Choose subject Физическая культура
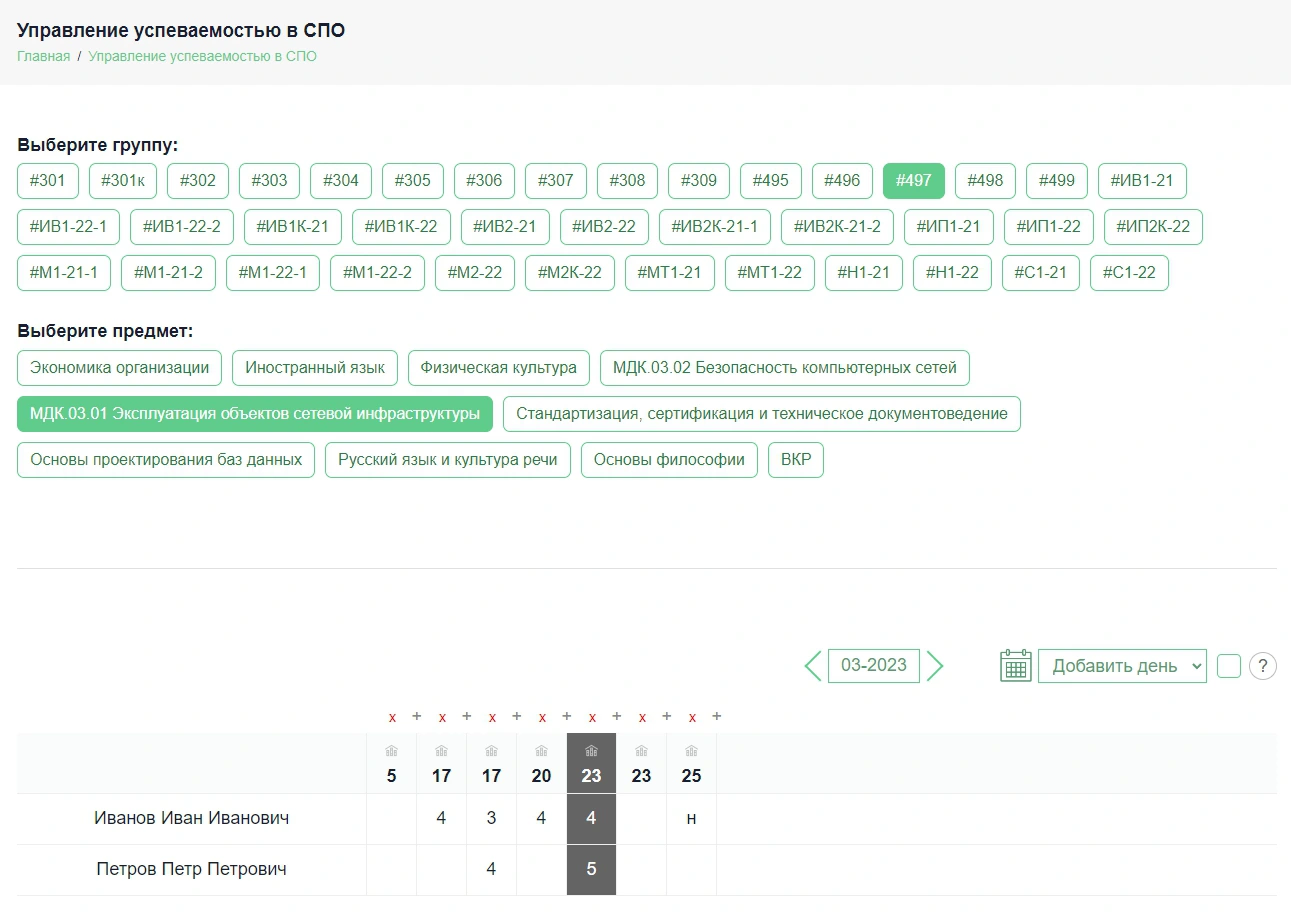 499,368
